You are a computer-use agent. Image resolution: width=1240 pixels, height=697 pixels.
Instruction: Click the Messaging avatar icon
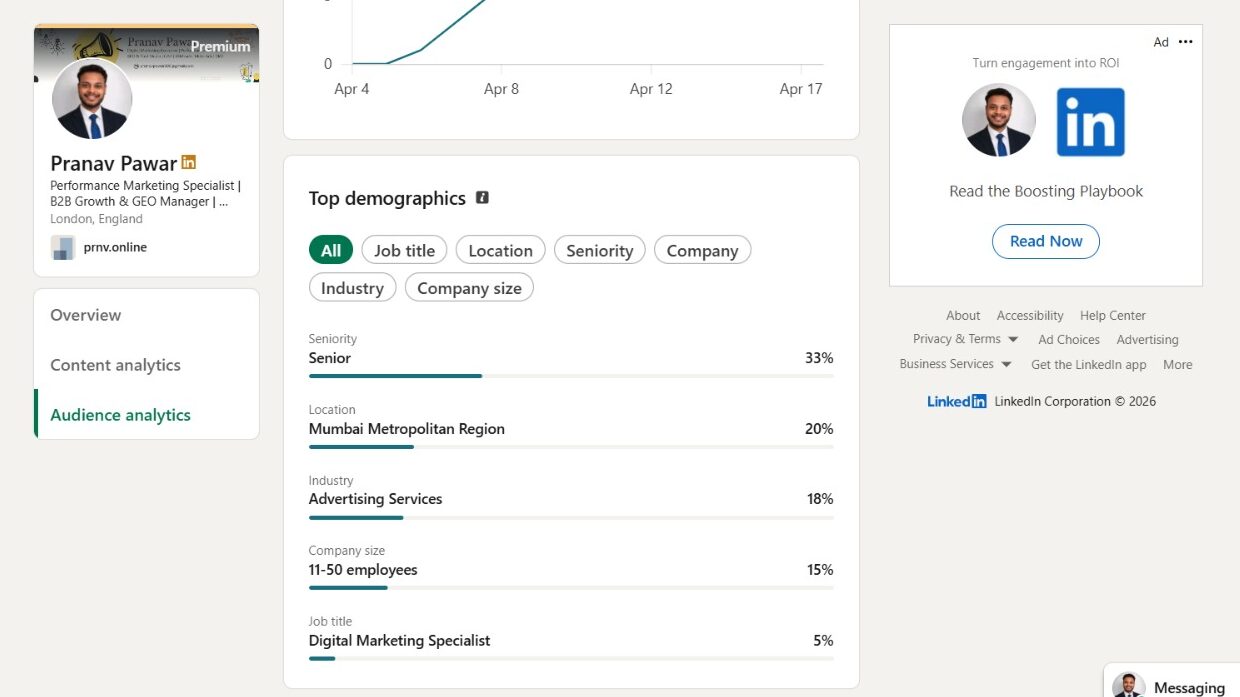click(1129, 687)
